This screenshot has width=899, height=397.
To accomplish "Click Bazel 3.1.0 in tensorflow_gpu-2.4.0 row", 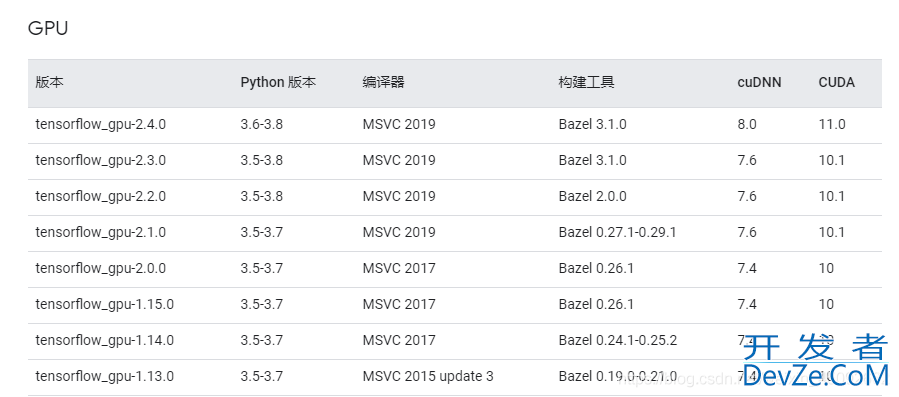I will [x=593, y=124].
